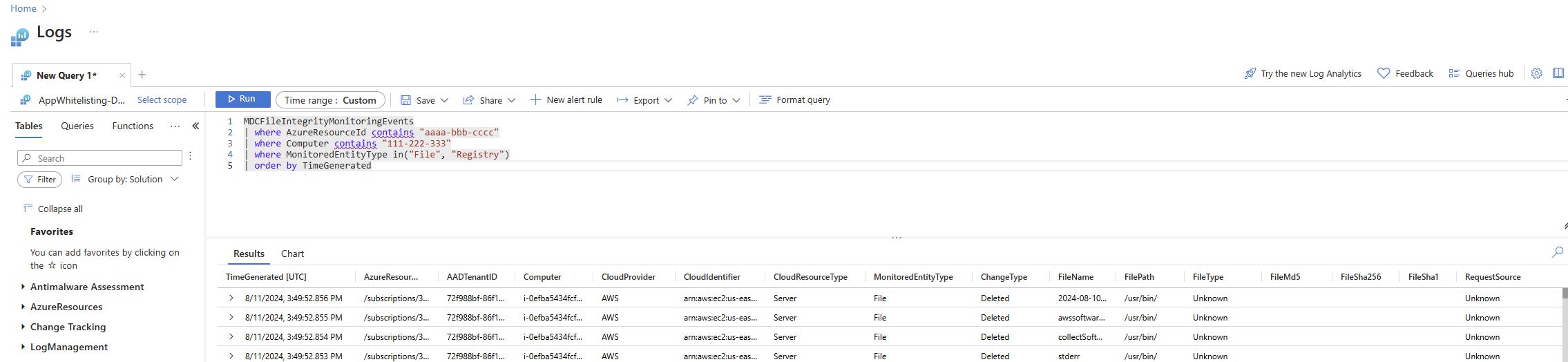Open settings gear icon
1568x362 pixels.
(x=1536, y=73)
